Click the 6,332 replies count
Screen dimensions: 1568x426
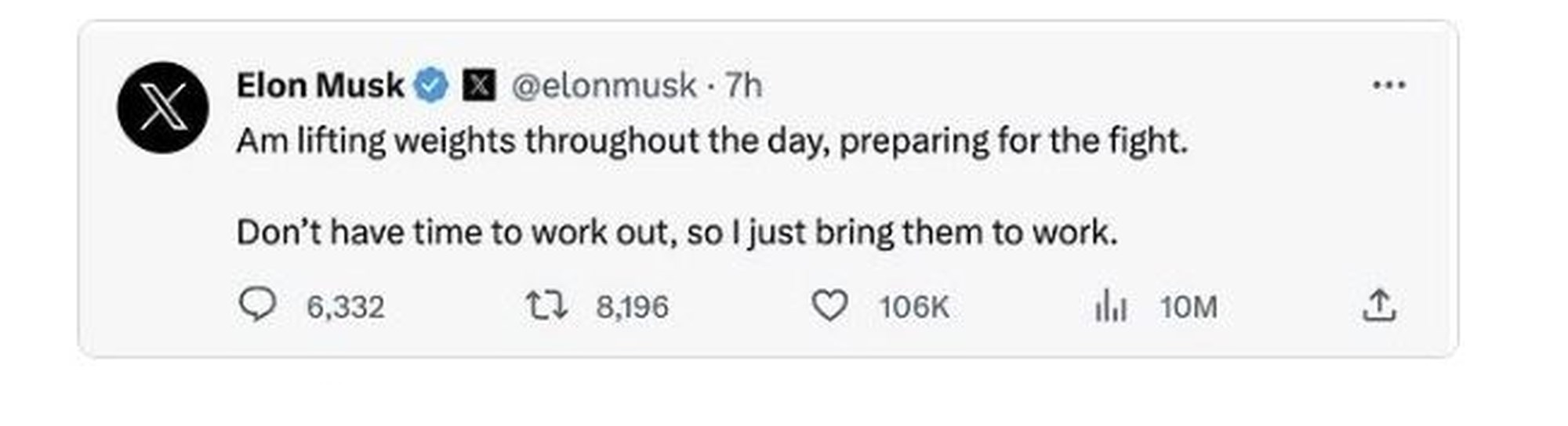click(346, 307)
